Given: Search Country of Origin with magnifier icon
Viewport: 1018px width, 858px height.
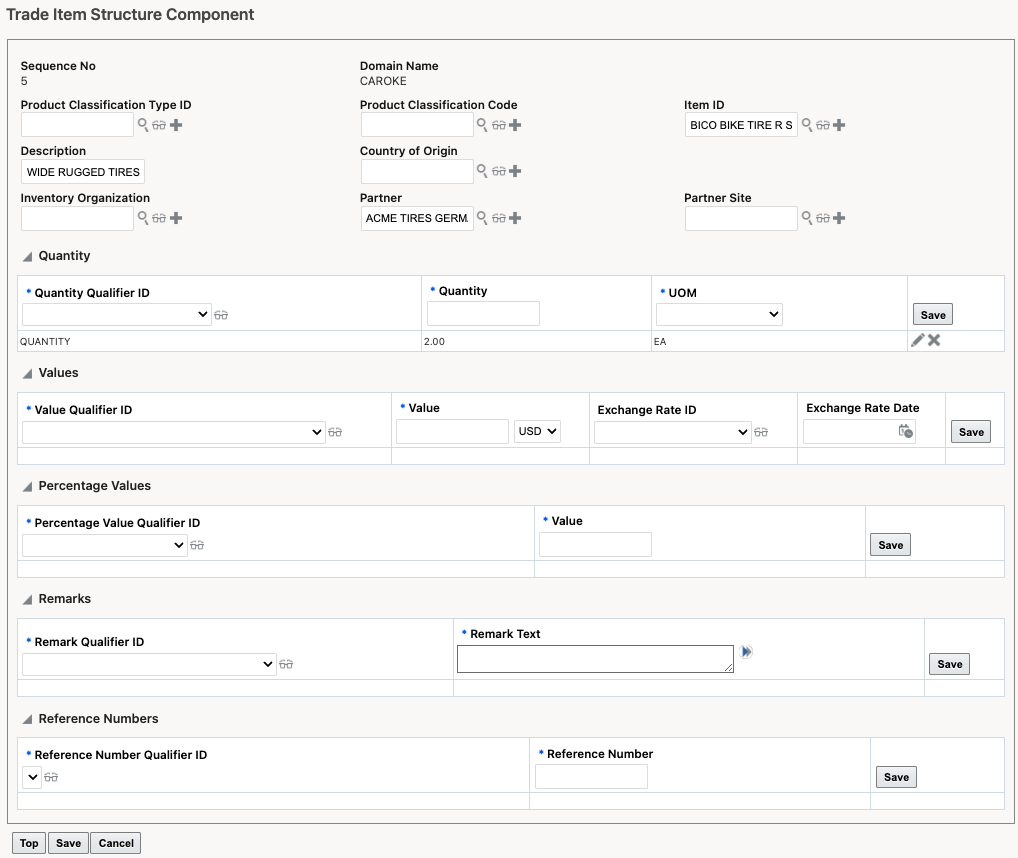Looking at the screenshot, I should [x=482, y=171].
